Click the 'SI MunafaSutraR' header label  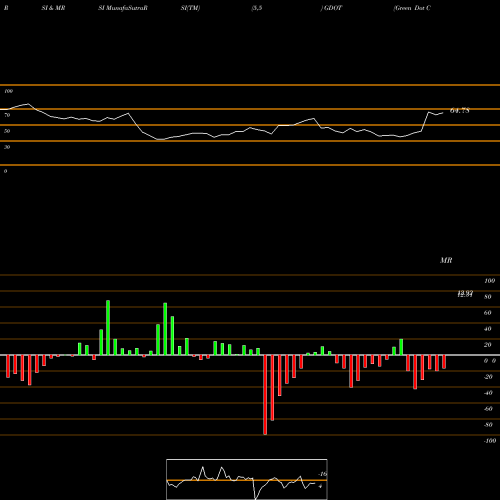tap(123, 8)
